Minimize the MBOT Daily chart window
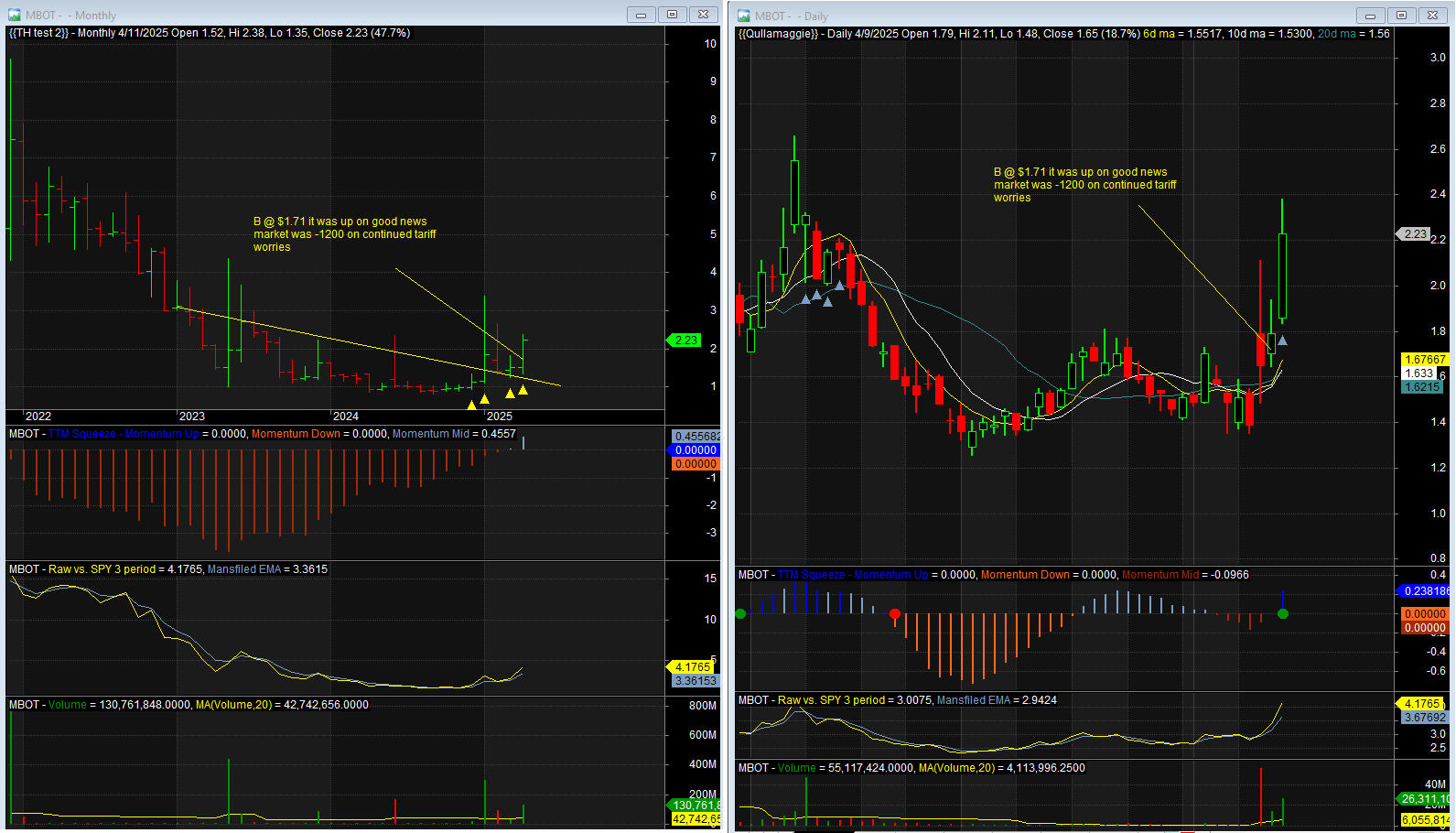Image resolution: width=1456 pixels, height=833 pixels. point(1370,16)
